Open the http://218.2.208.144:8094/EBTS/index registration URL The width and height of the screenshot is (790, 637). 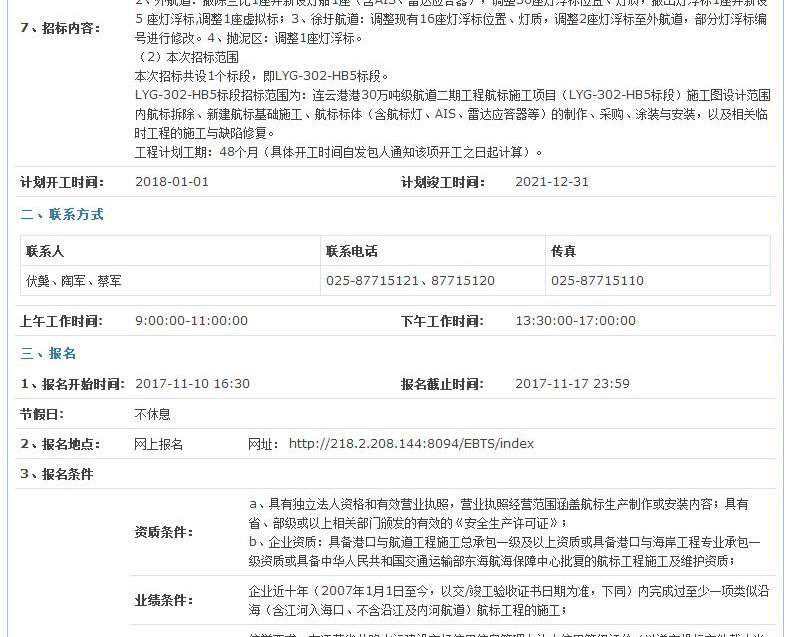tap(411, 444)
